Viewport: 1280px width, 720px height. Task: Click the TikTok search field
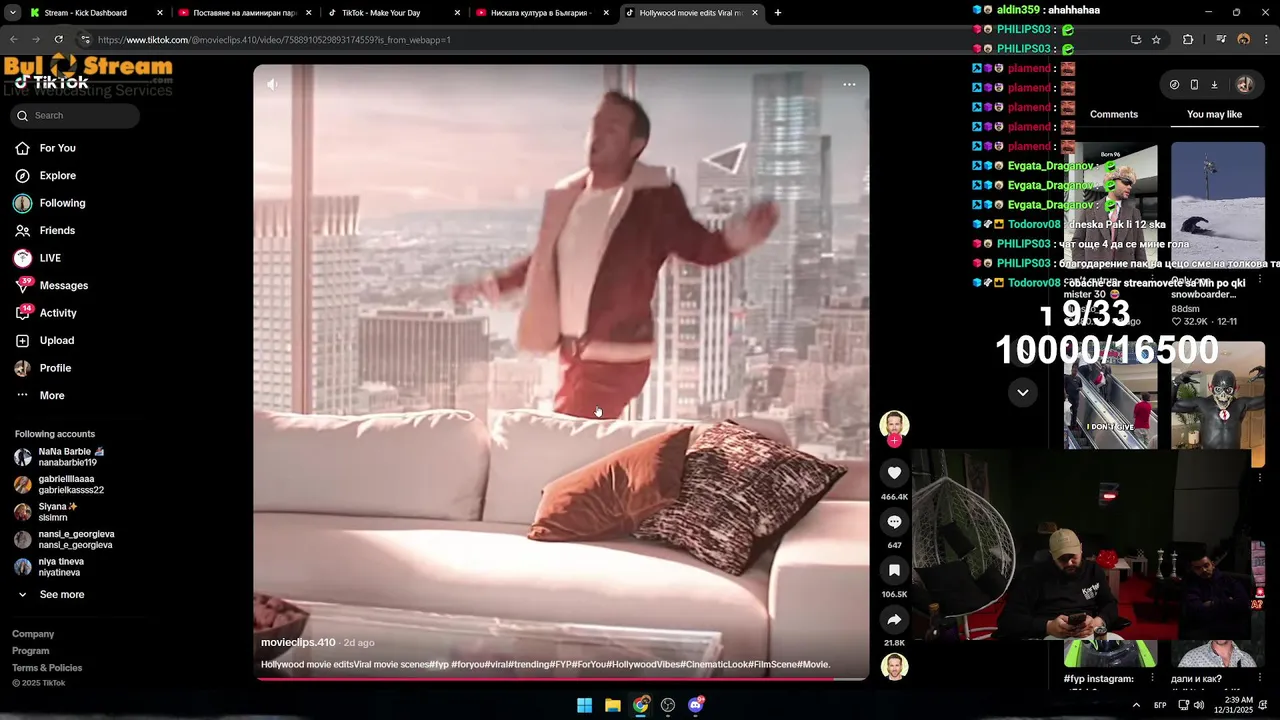[x=75, y=115]
